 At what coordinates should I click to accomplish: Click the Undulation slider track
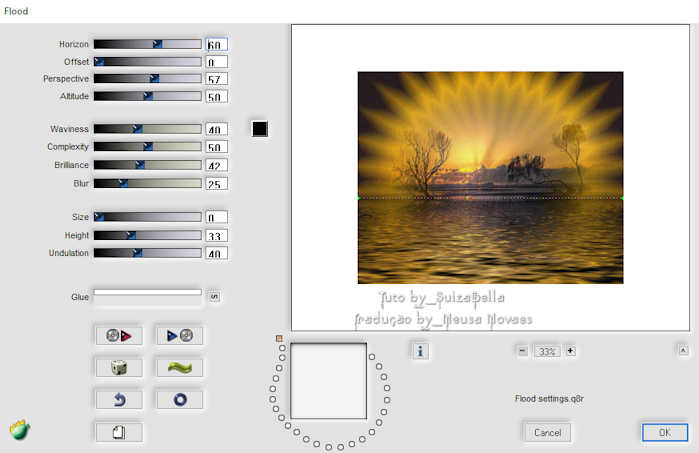point(148,253)
